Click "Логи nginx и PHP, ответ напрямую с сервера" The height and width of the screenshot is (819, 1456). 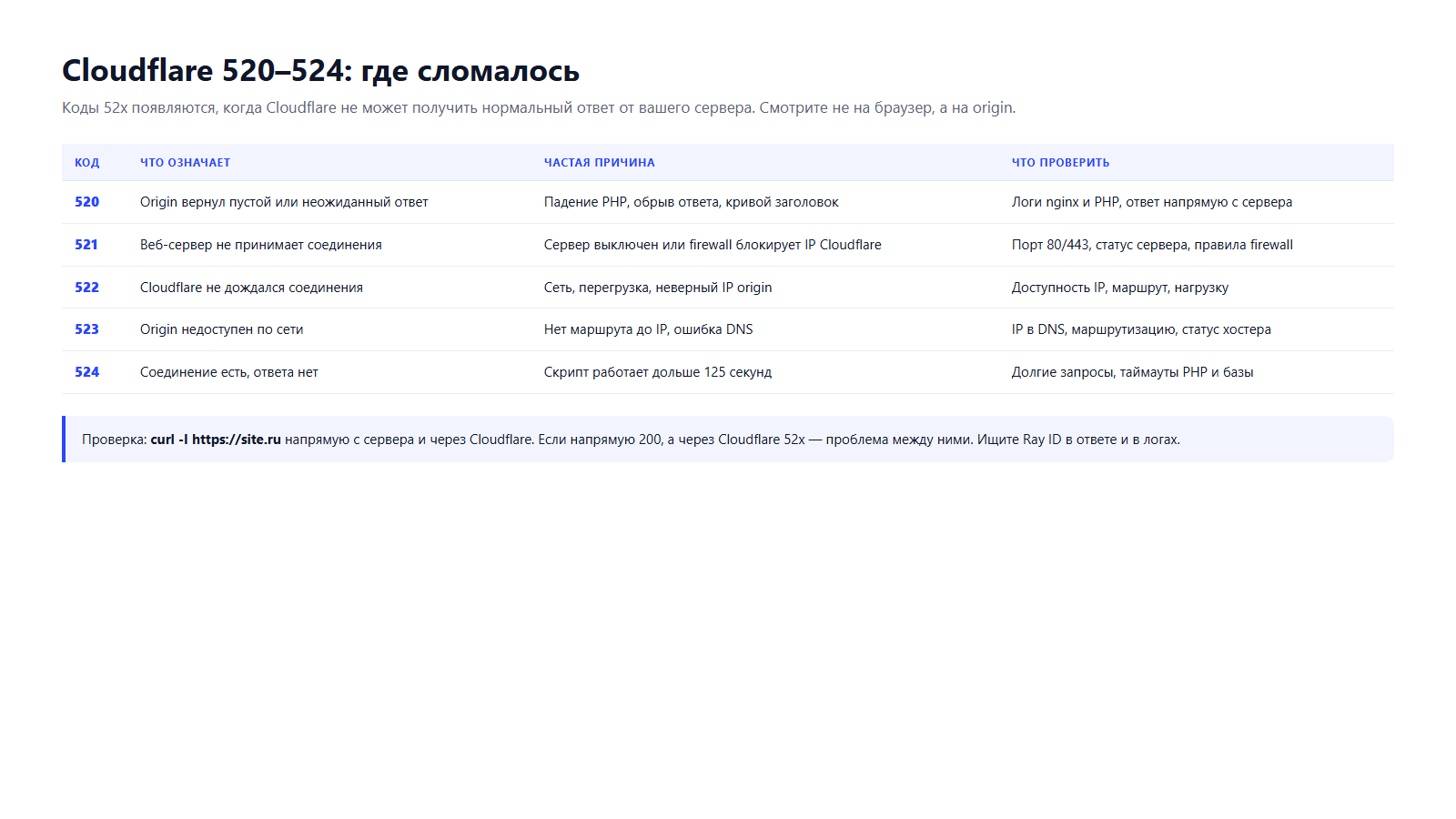click(1152, 202)
